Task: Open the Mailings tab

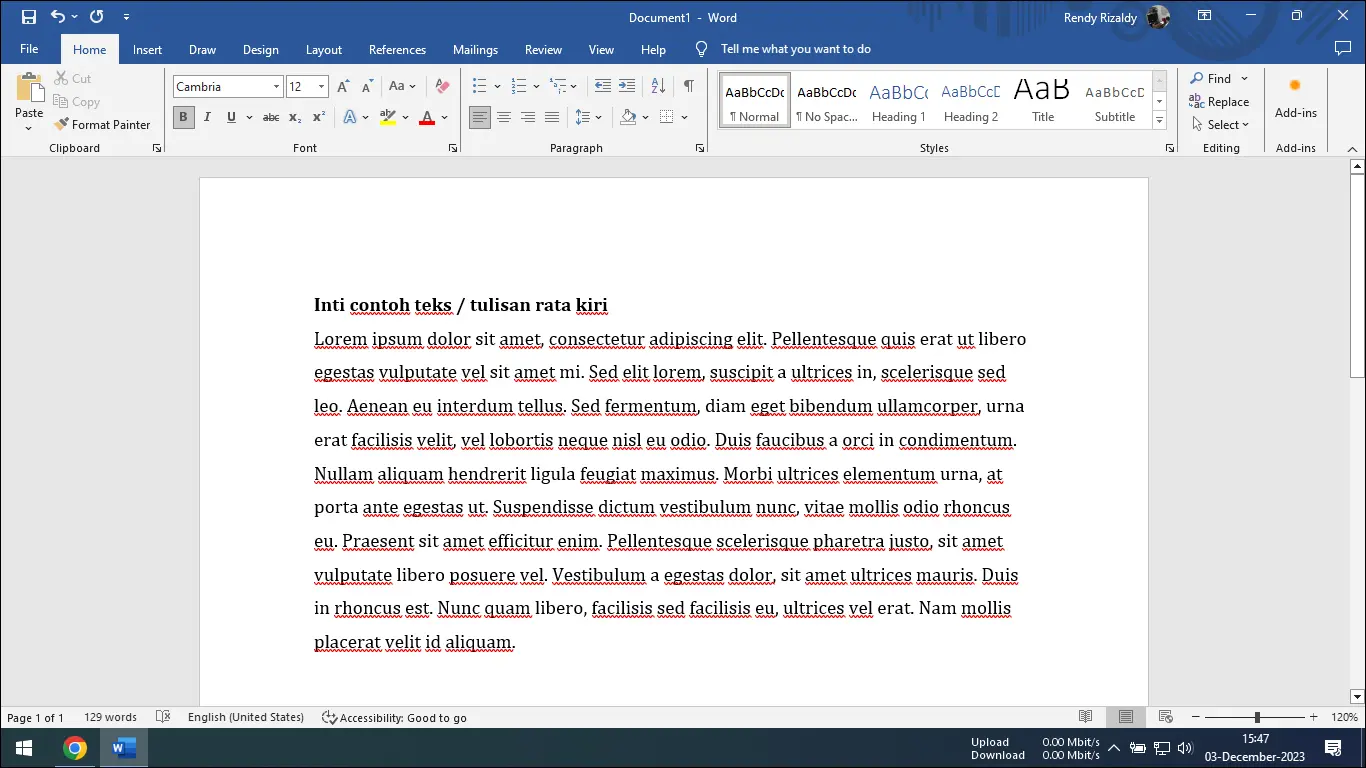Action: pyautogui.click(x=475, y=49)
